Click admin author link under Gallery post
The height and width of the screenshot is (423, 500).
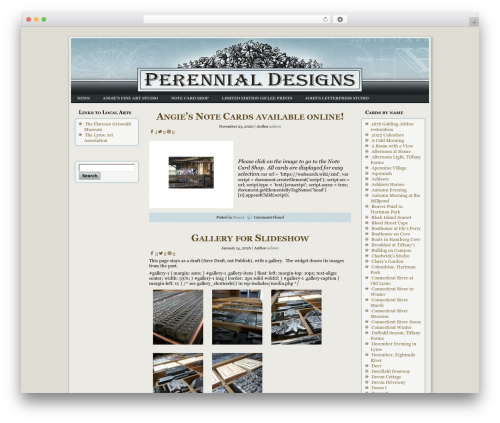[x=273, y=248]
